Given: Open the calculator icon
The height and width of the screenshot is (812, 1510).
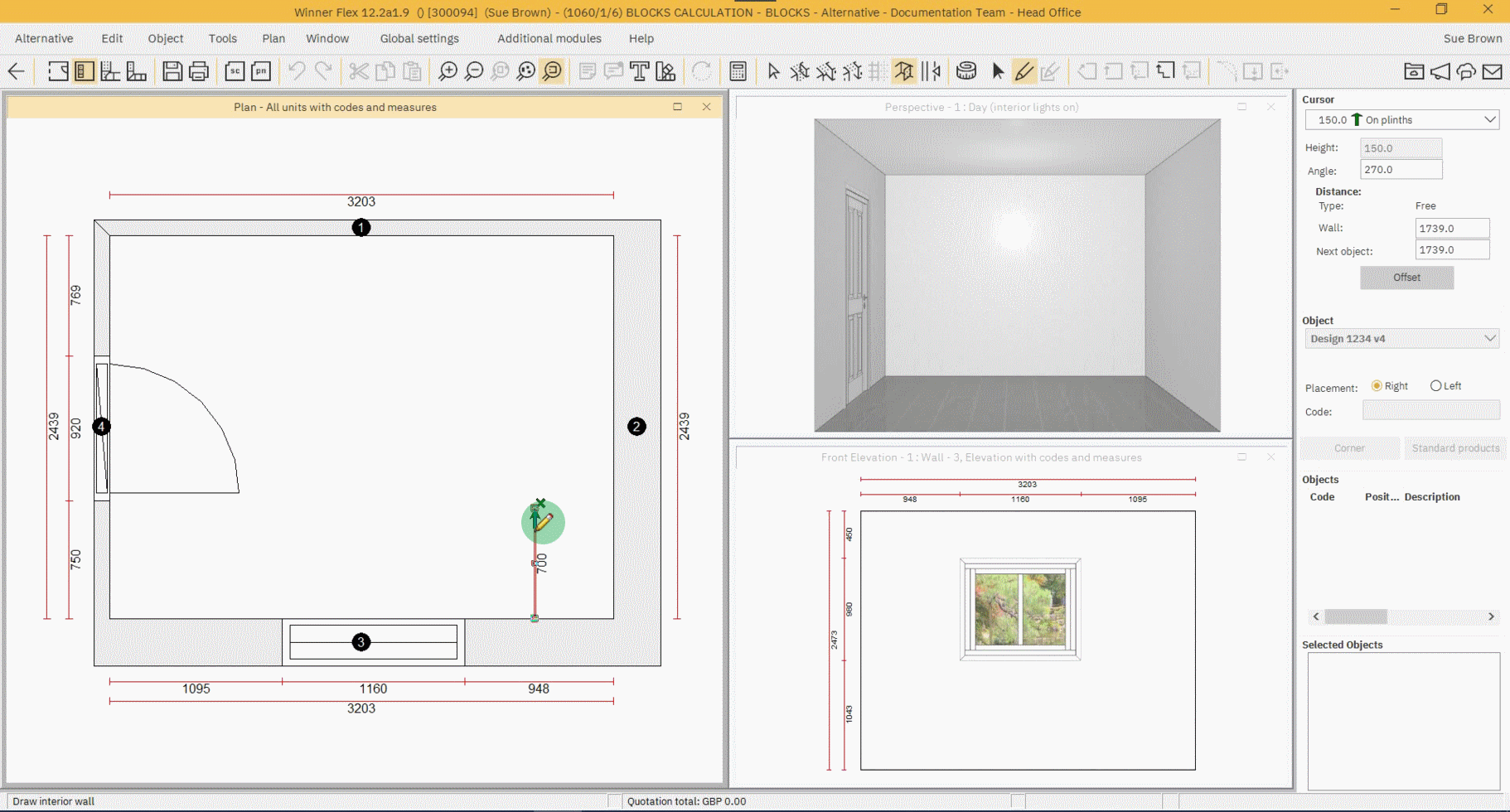Looking at the screenshot, I should point(738,71).
